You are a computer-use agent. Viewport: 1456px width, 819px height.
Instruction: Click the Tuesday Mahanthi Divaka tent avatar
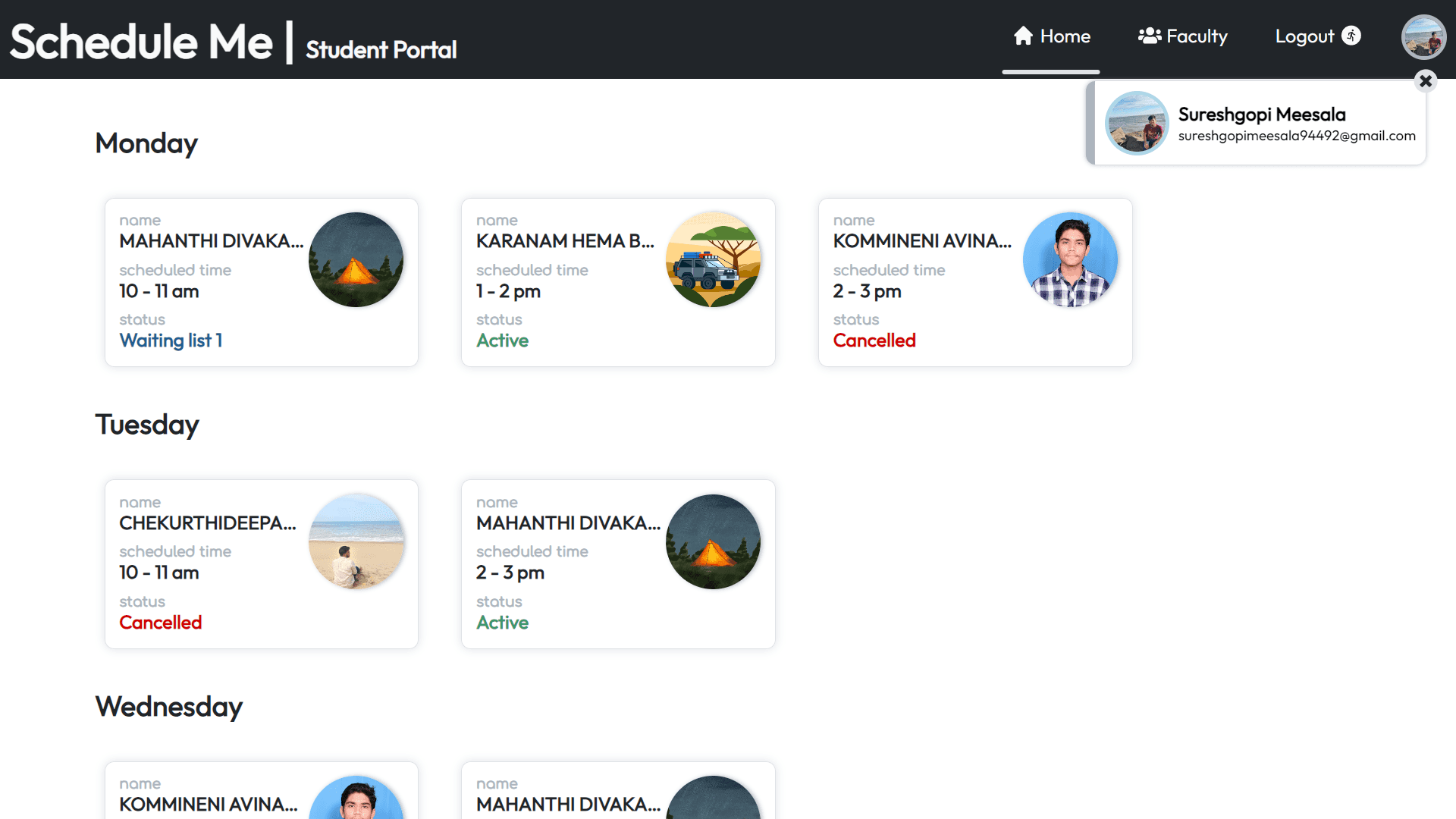click(713, 541)
